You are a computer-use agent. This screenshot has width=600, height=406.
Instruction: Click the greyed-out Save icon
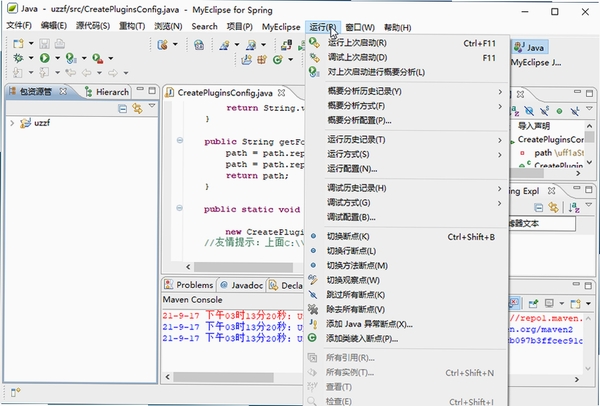(44, 44)
